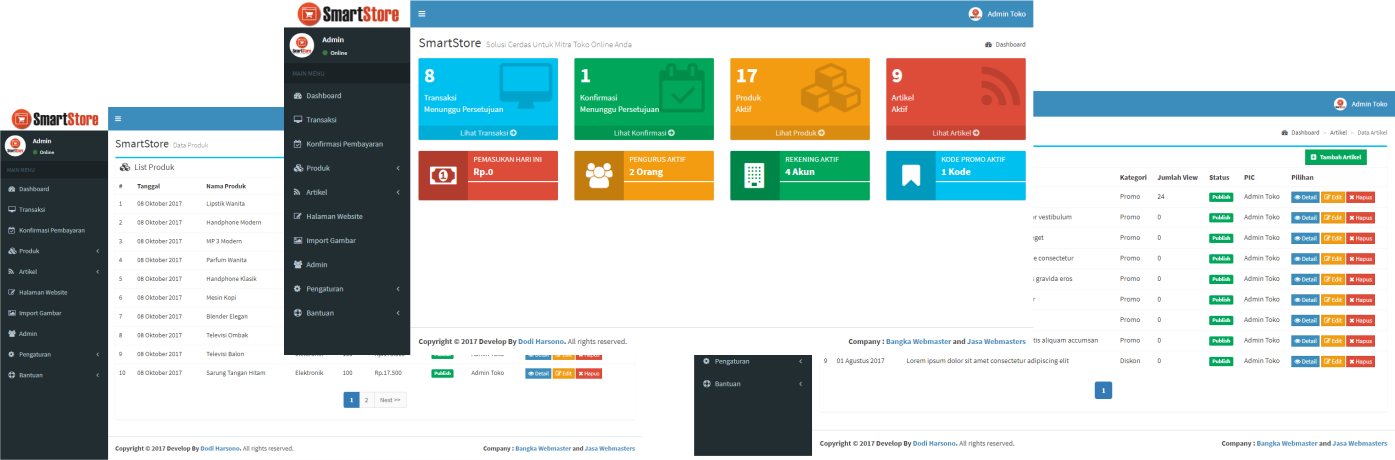Screen dimensions: 1395x460
Task: Click Edit for the Diskon article row
Action: [x=1333, y=361]
